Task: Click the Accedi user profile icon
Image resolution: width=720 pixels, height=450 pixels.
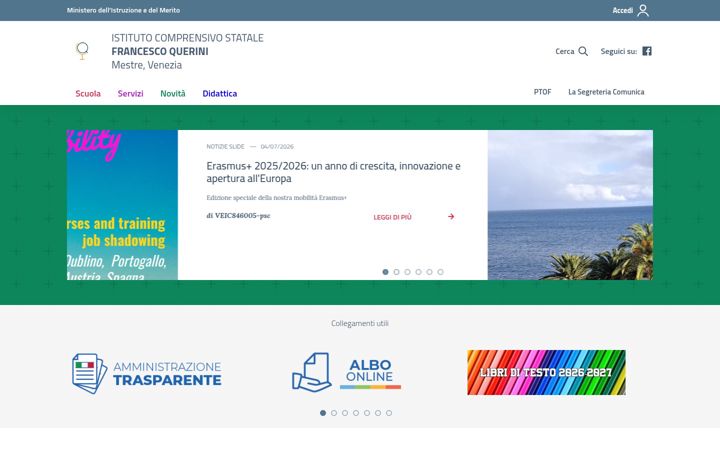Action: 643,10
